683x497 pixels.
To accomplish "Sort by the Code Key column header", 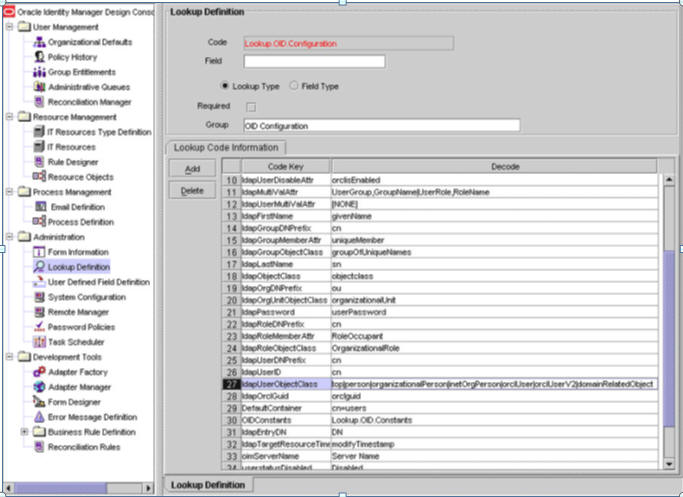I will click(x=286, y=166).
